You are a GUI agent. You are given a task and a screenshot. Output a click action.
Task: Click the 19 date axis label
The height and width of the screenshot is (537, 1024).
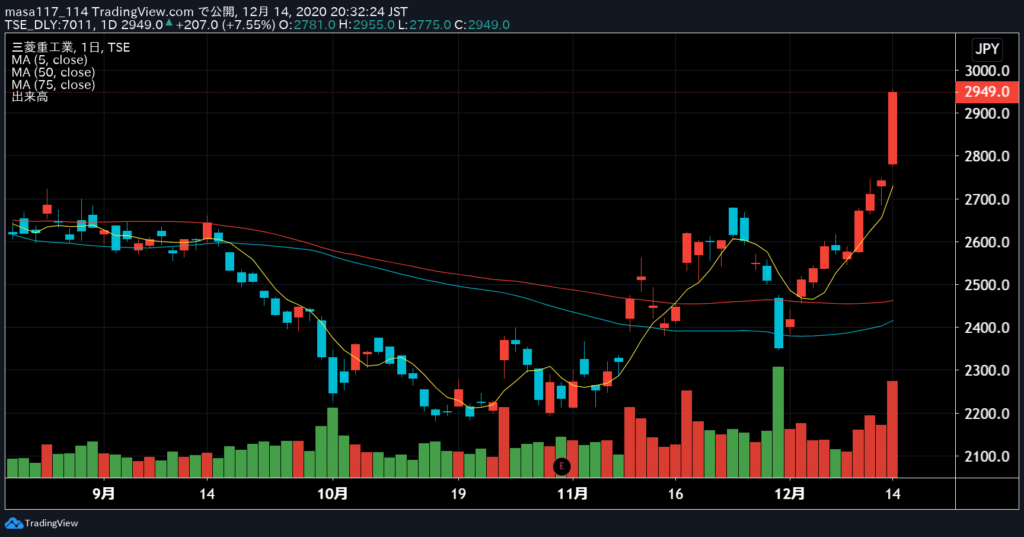click(458, 494)
